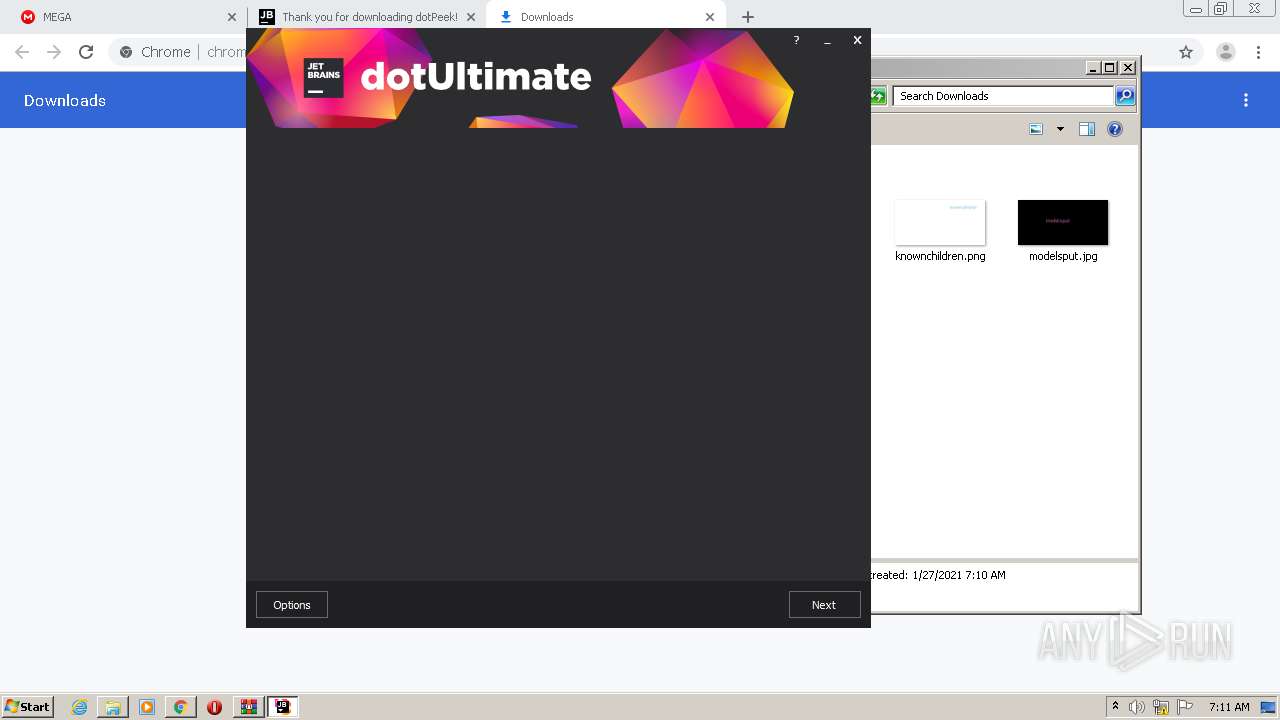The width and height of the screenshot is (1280, 720).
Task: Select the knownchildren.png thumbnail
Action: pyautogui.click(x=940, y=222)
